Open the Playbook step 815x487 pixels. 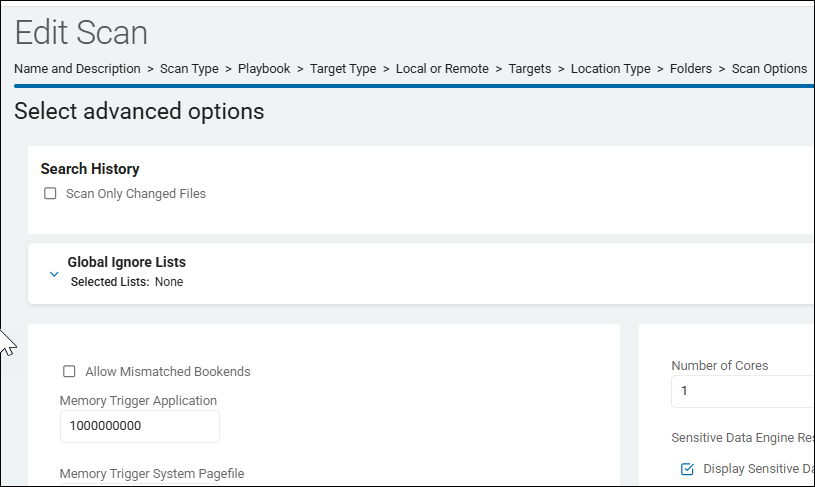(x=264, y=69)
